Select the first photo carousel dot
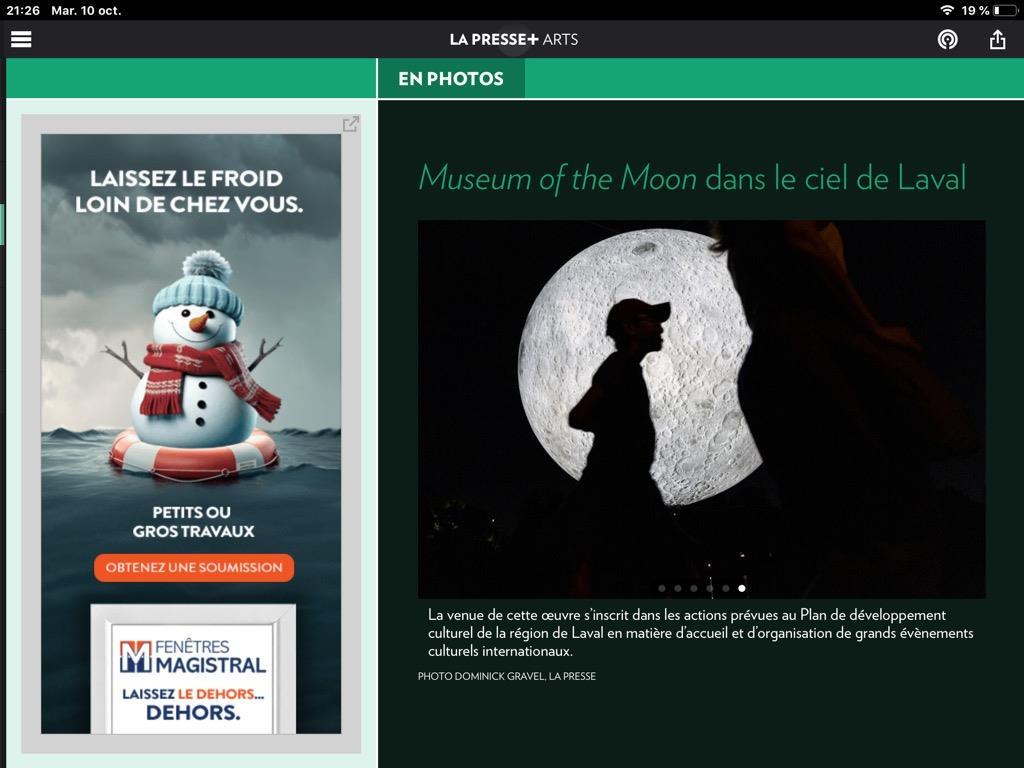The height and width of the screenshot is (768, 1024). (662, 588)
